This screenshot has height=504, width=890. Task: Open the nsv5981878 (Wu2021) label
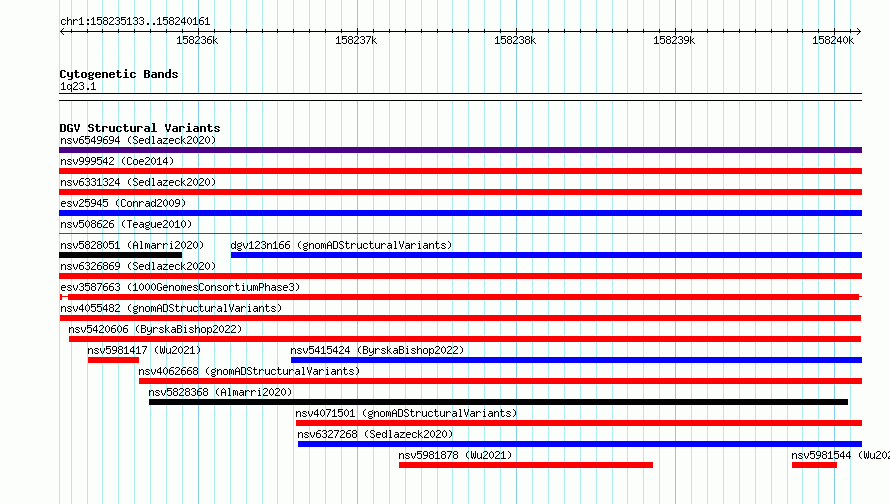click(455, 455)
